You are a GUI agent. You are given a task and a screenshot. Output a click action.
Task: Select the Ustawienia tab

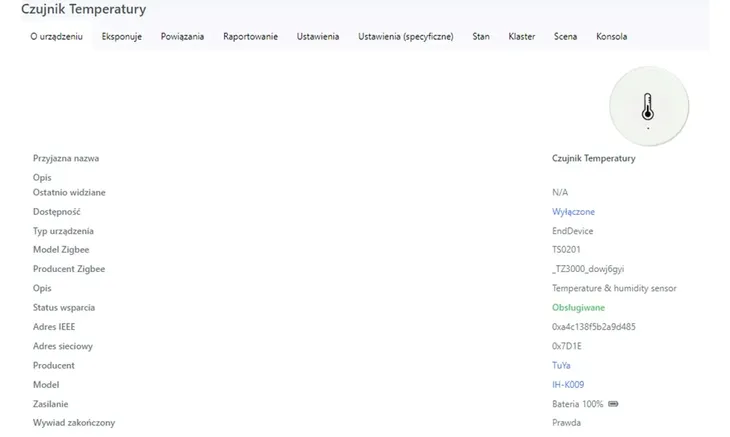[318, 36]
